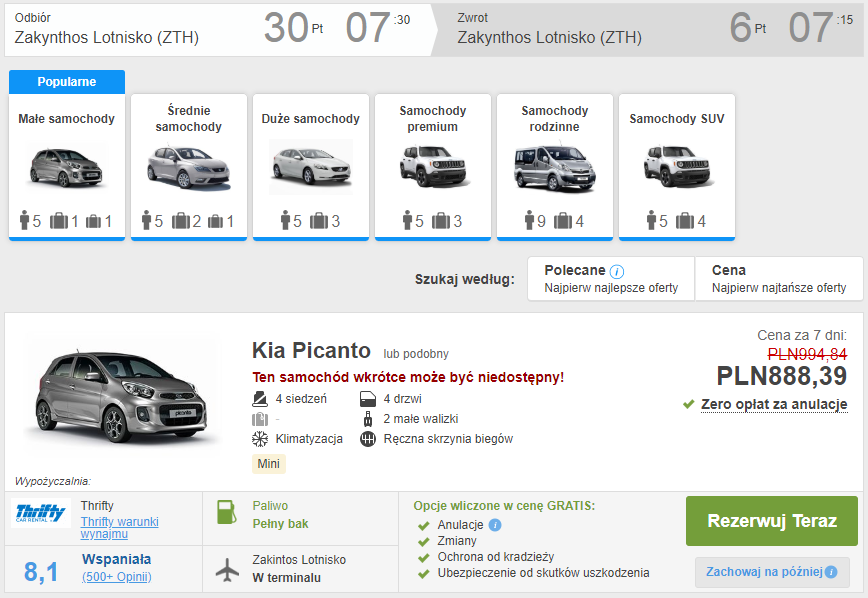Click the Jeep image in Samochody premium
This screenshot has height=598, width=868.
tap(433, 166)
